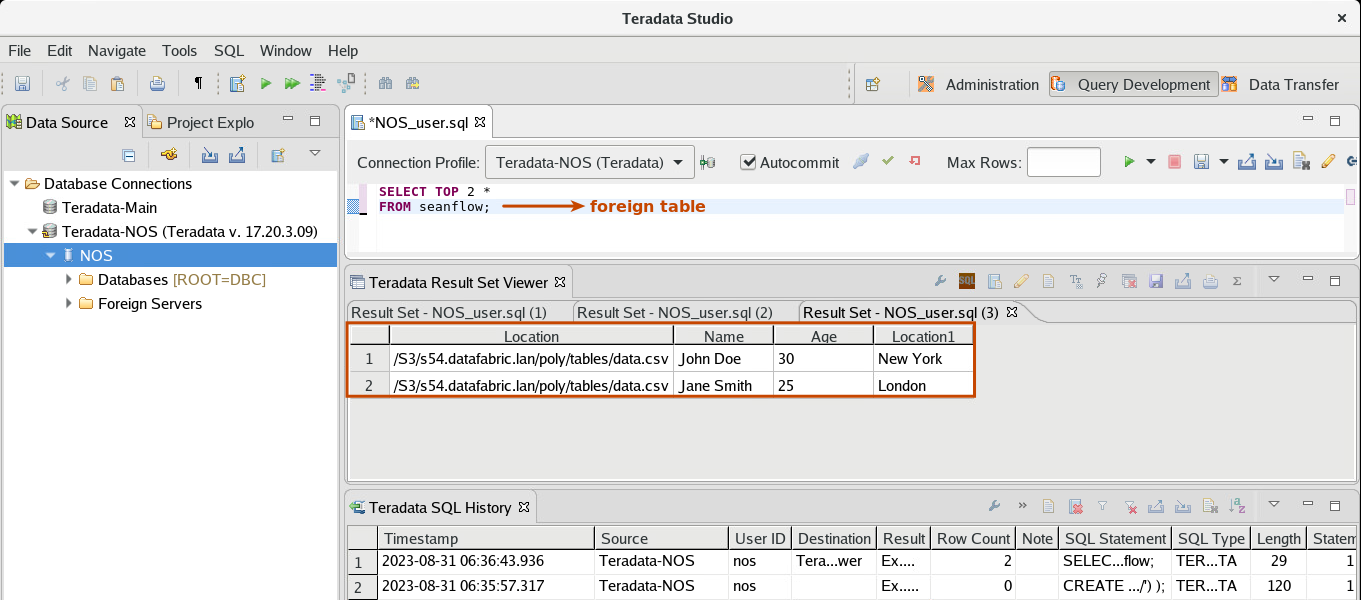
Task: Click the Rollback red arrow icon
Action: click(x=914, y=161)
